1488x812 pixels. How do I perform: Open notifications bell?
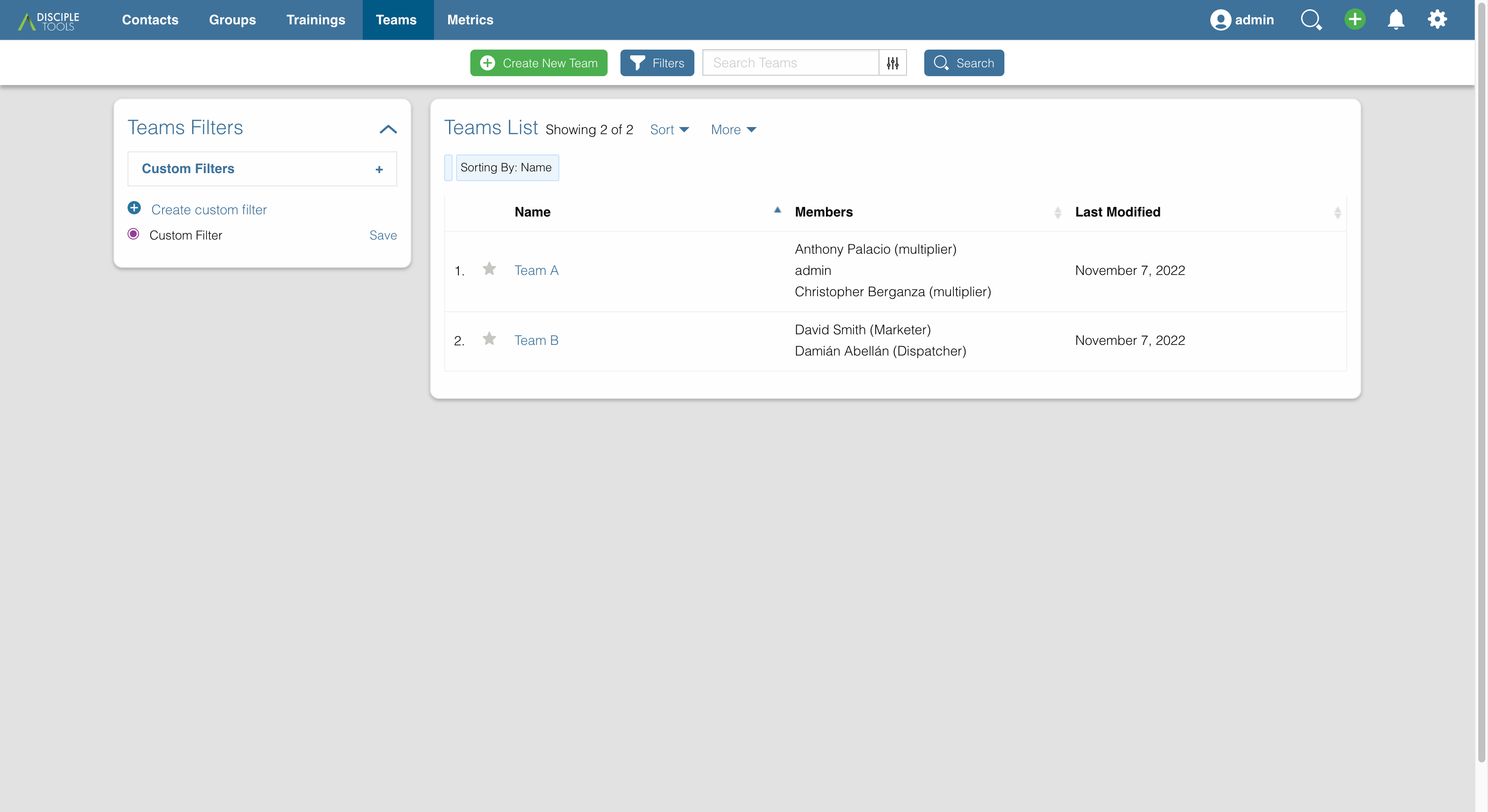tap(1395, 19)
